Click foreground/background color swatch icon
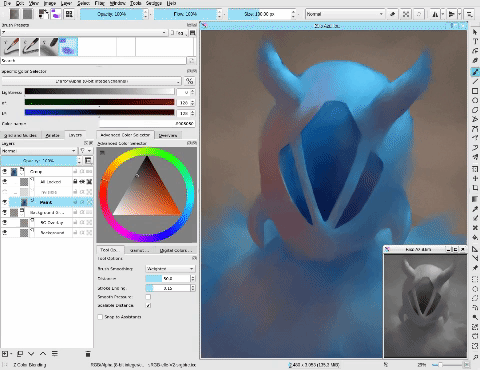This screenshot has width=480, height=370. coord(43,14)
